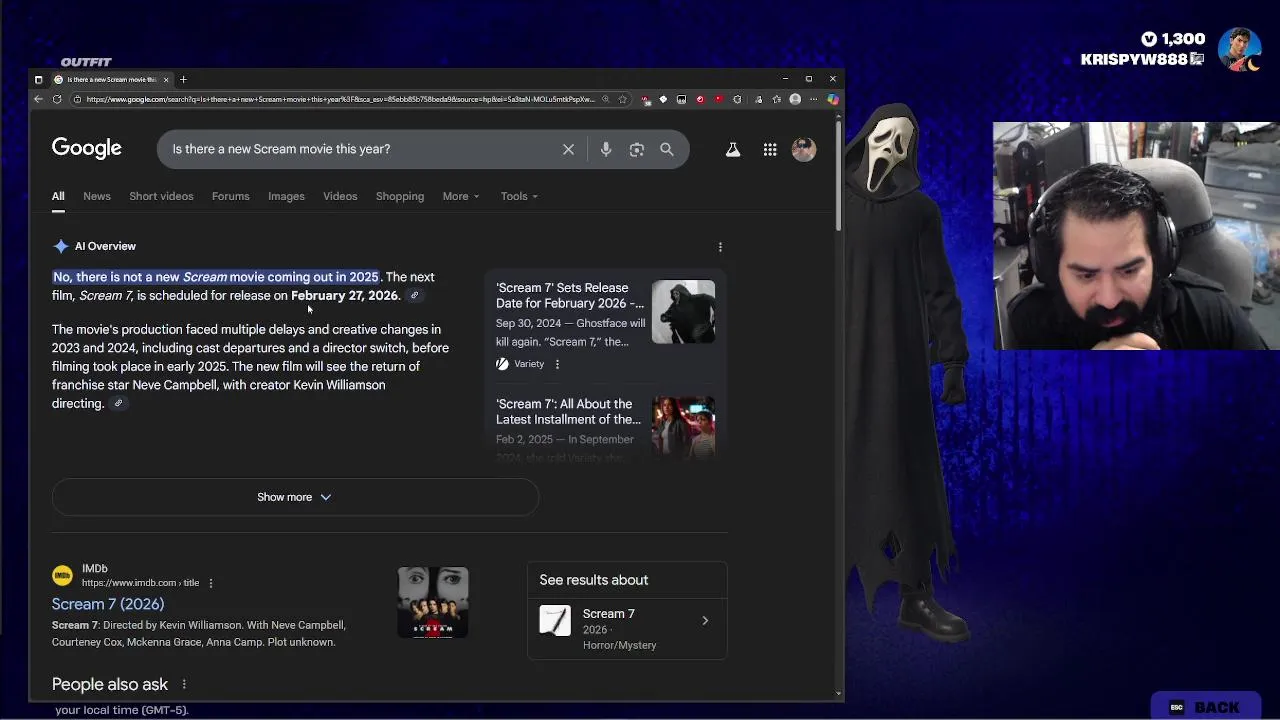Start voice search with the microphone
The width and height of the screenshot is (1280, 720).
606,149
